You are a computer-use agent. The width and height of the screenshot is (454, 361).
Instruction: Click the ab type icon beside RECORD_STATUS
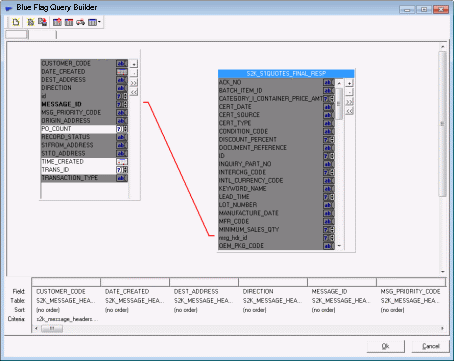coord(122,137)
